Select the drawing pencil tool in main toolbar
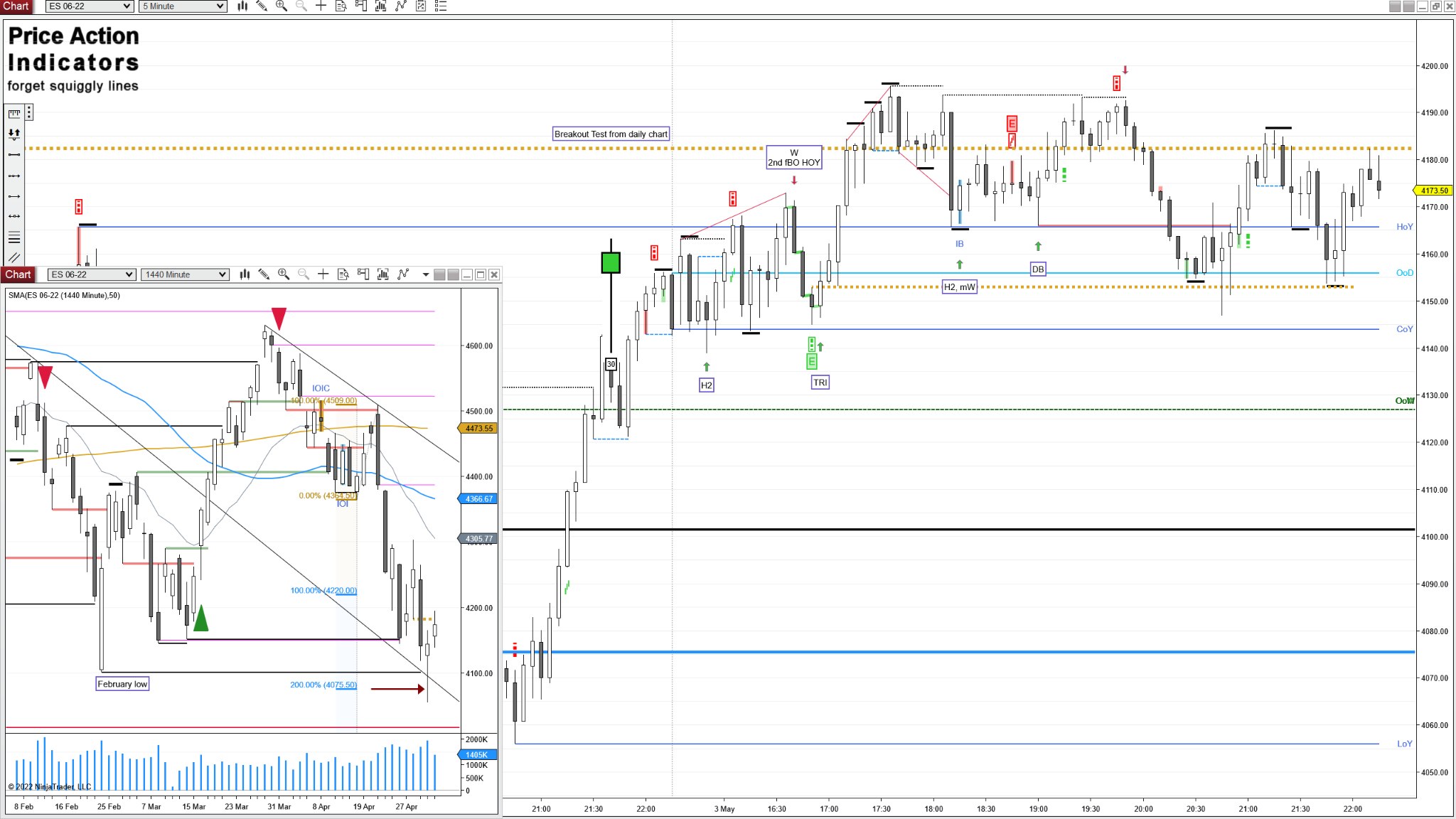 coord(262,6)
